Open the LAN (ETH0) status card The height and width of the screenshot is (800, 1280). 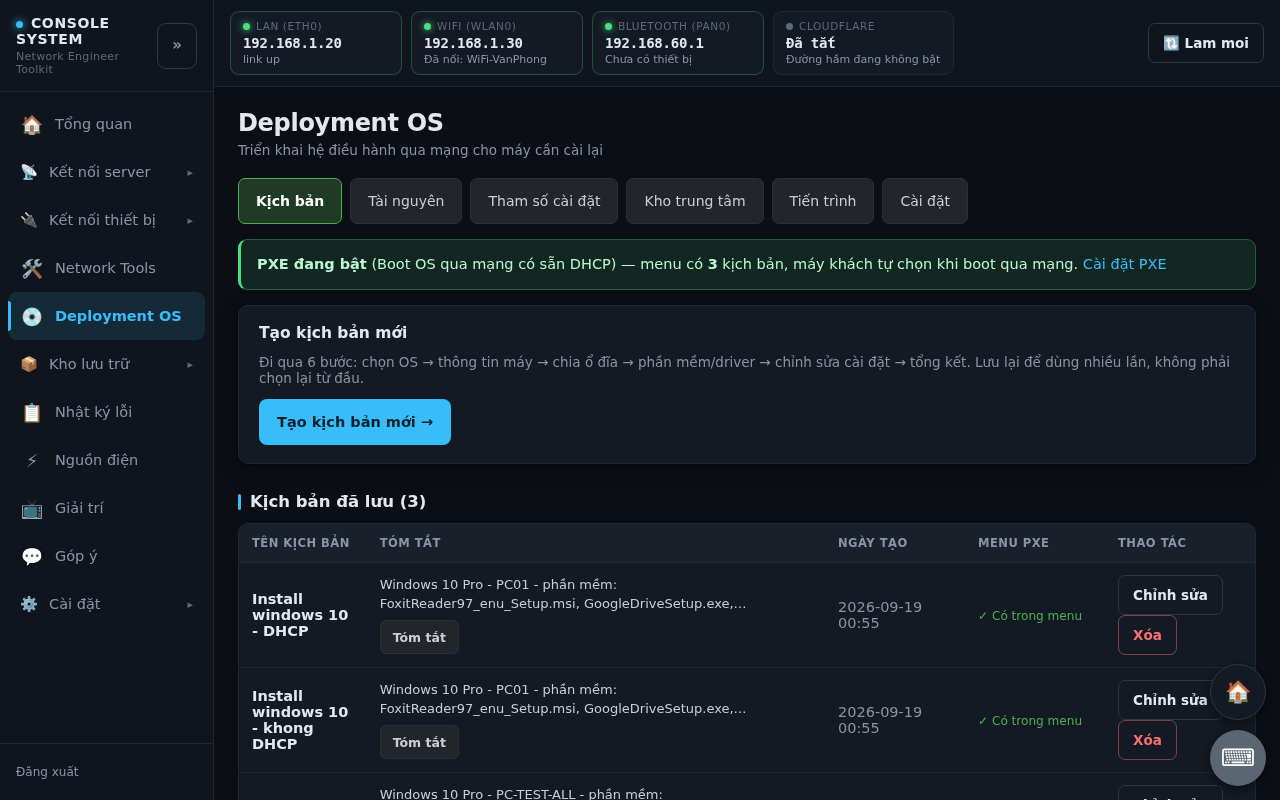pos(316,43)
